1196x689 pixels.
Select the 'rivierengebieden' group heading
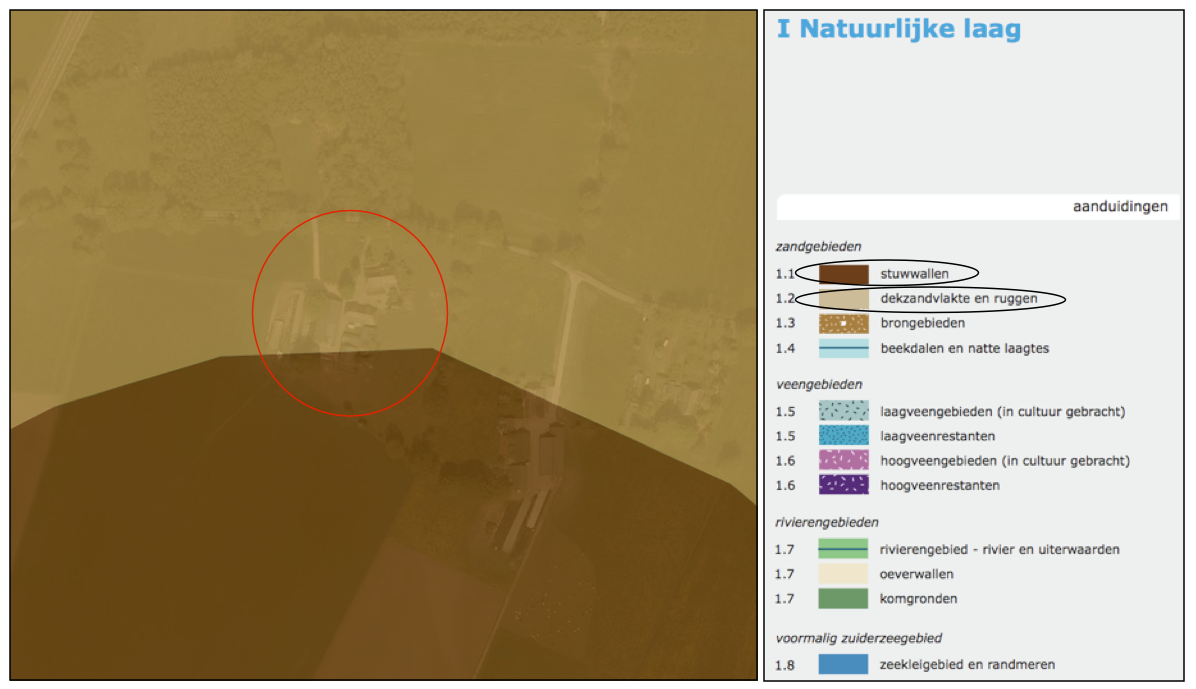pyautogui.click(x=827, y=523)
